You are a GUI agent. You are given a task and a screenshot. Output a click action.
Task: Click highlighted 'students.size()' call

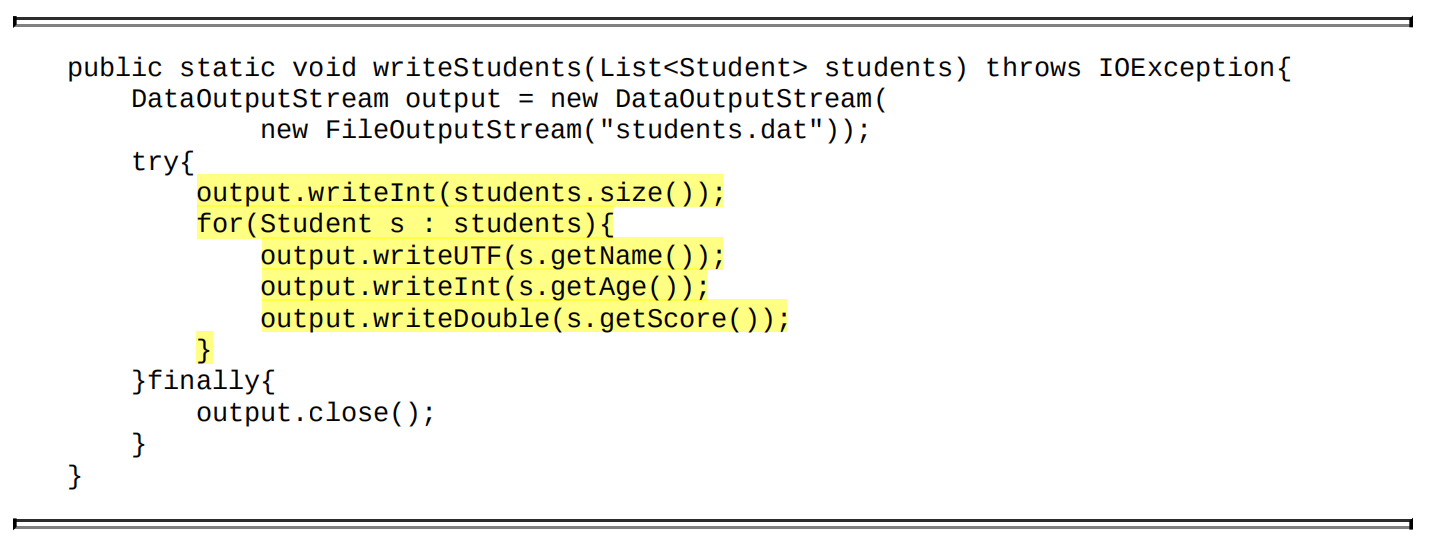tap(574, 192)
